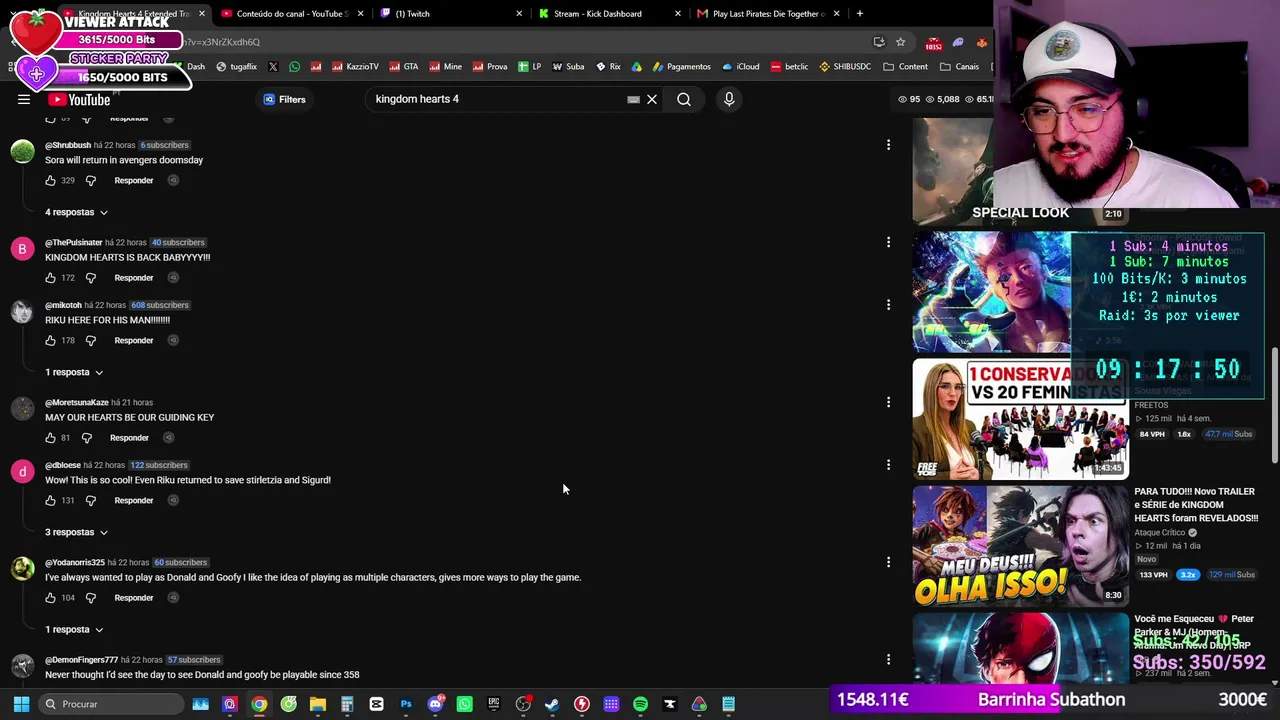
Task: Open the 1 Conservador vs 20 Feministas video
Action: click(1020, 419)
